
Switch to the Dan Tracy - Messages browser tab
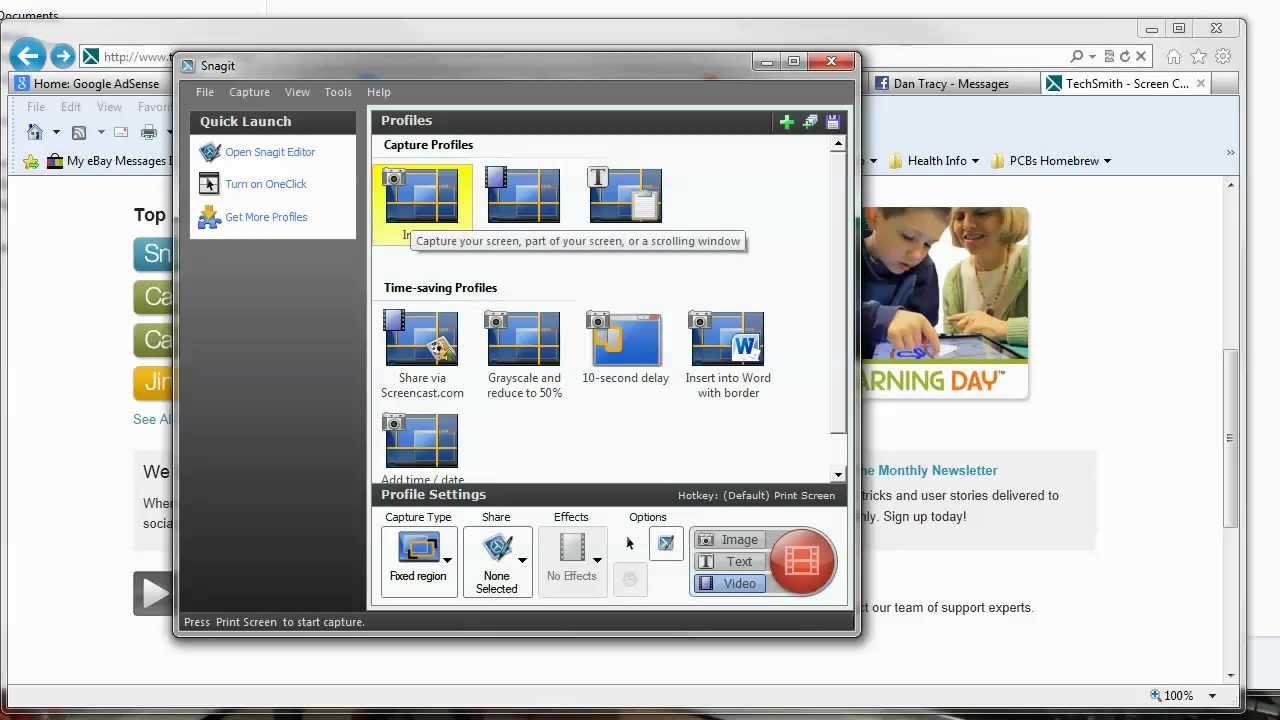(x=952, y=84)
